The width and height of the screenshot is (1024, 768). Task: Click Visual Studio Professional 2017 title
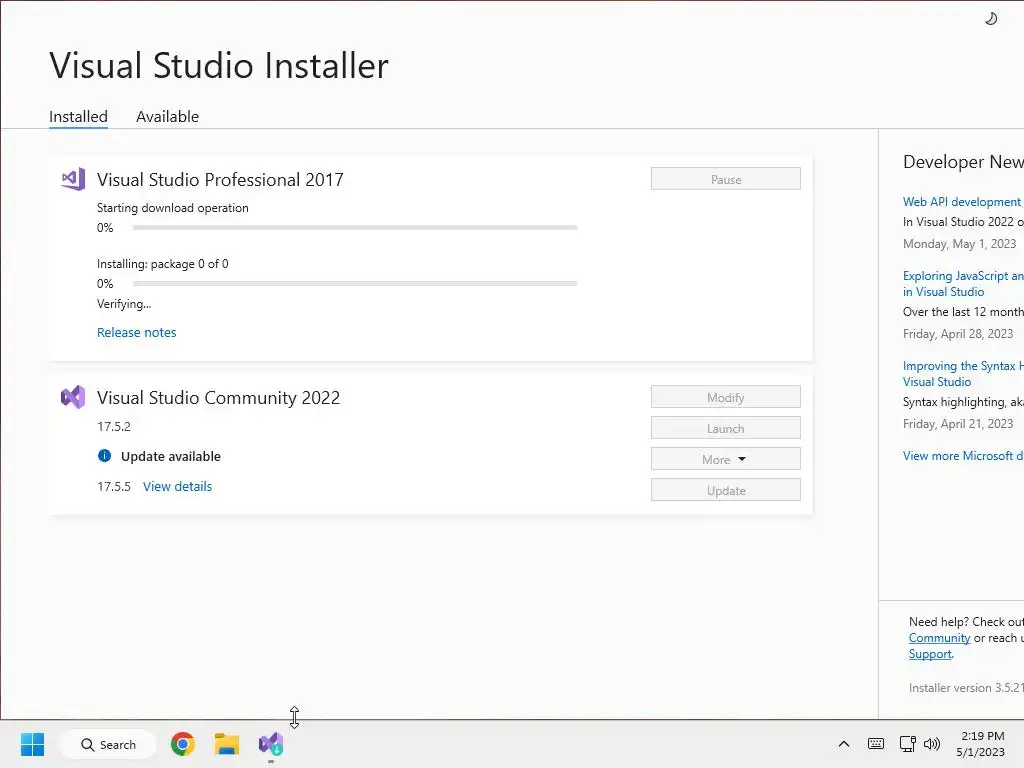(220, 180)
